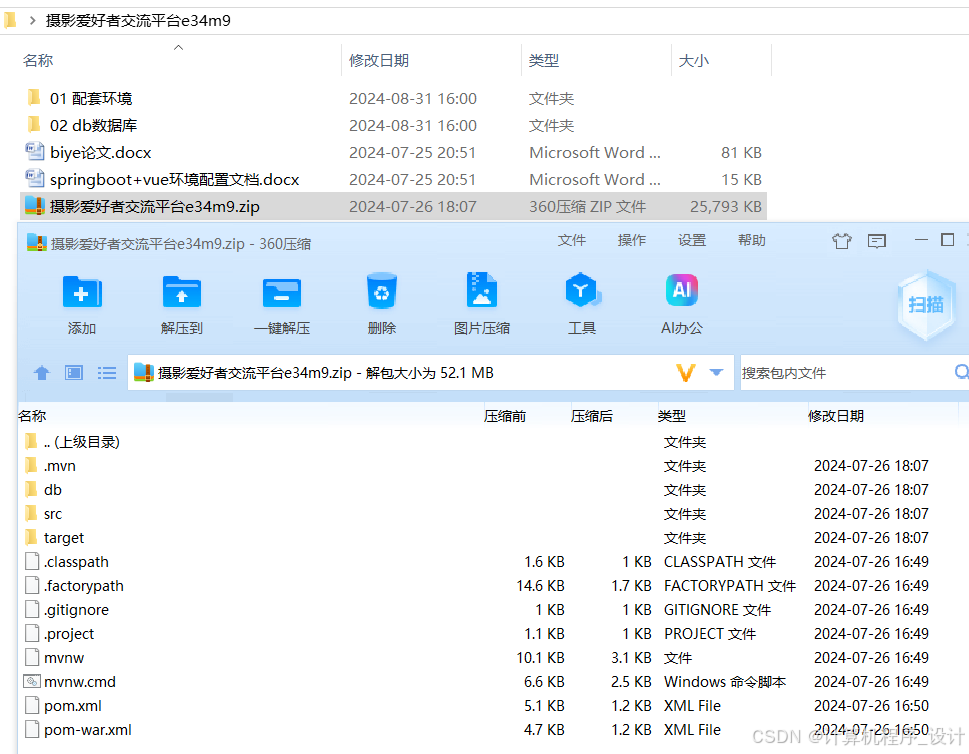Switch to list view icon

[107, 372]
